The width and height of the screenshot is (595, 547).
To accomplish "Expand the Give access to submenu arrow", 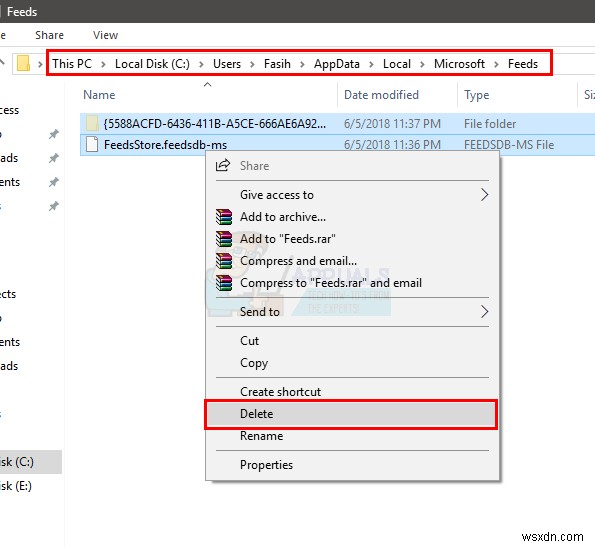I will (484, 195).
